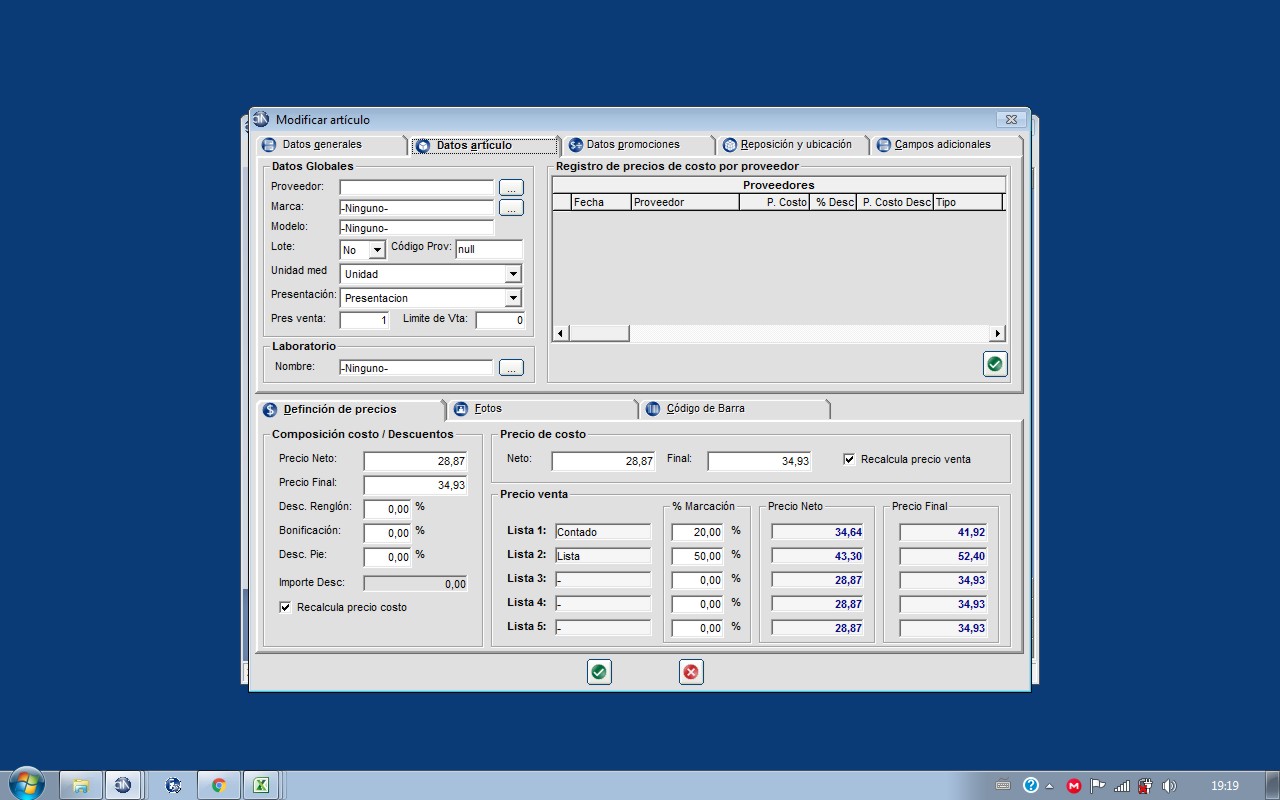This screenshot has height=800, width=1280.
Task: Open the Datos promociones tab
Action: tap(638, 145)
